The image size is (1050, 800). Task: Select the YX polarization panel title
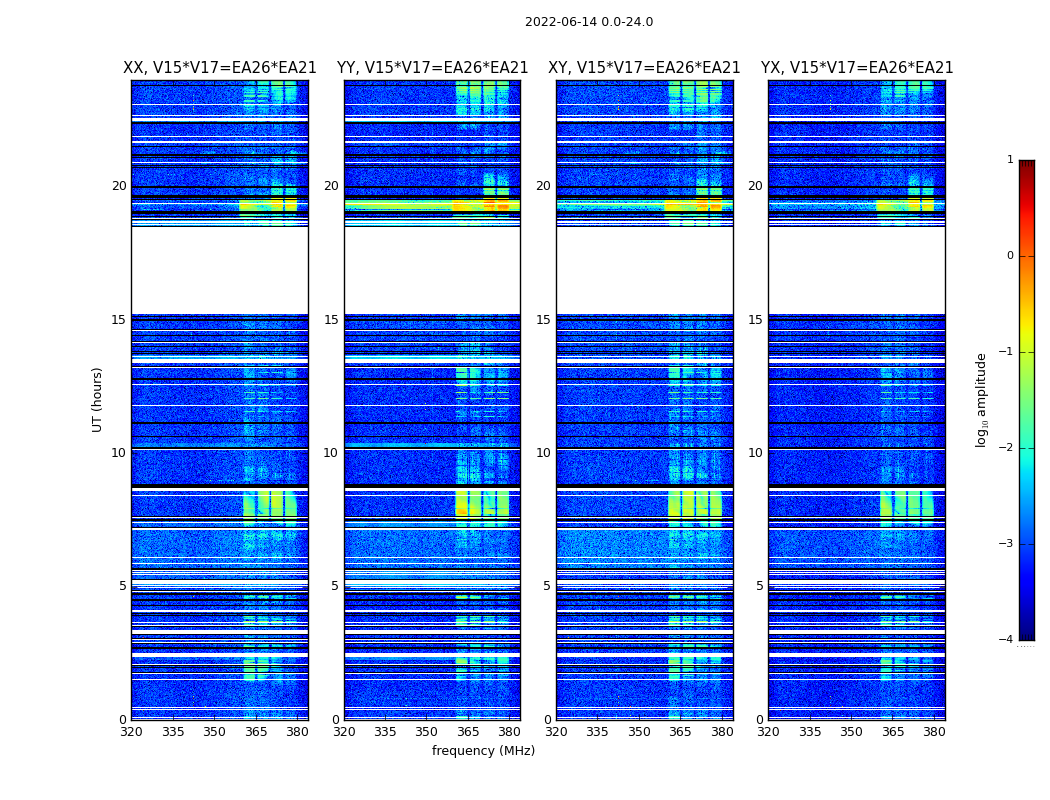coord(856,68)
